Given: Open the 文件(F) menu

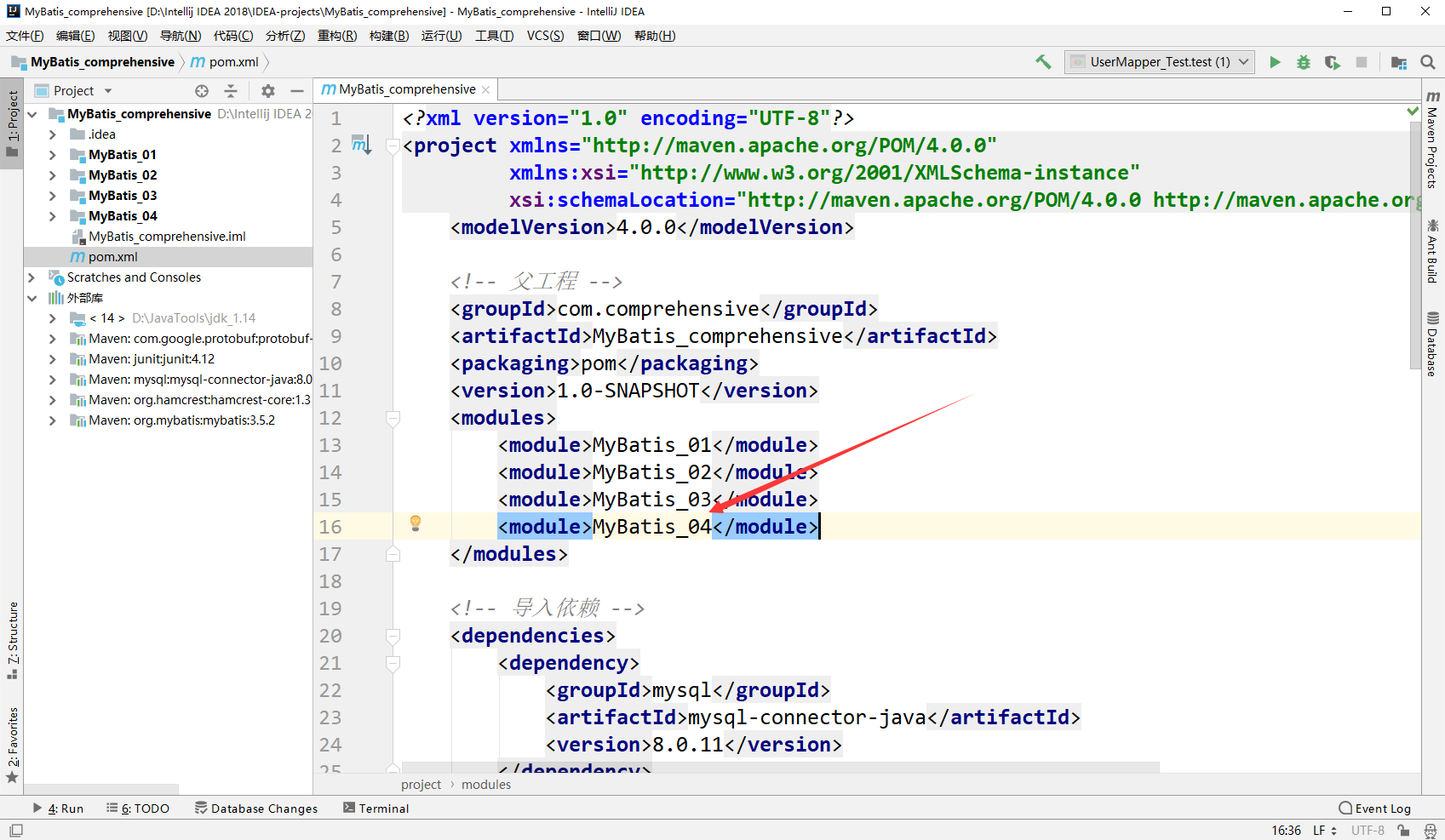Looking at the screenshot, I should [x=25, y=36].
